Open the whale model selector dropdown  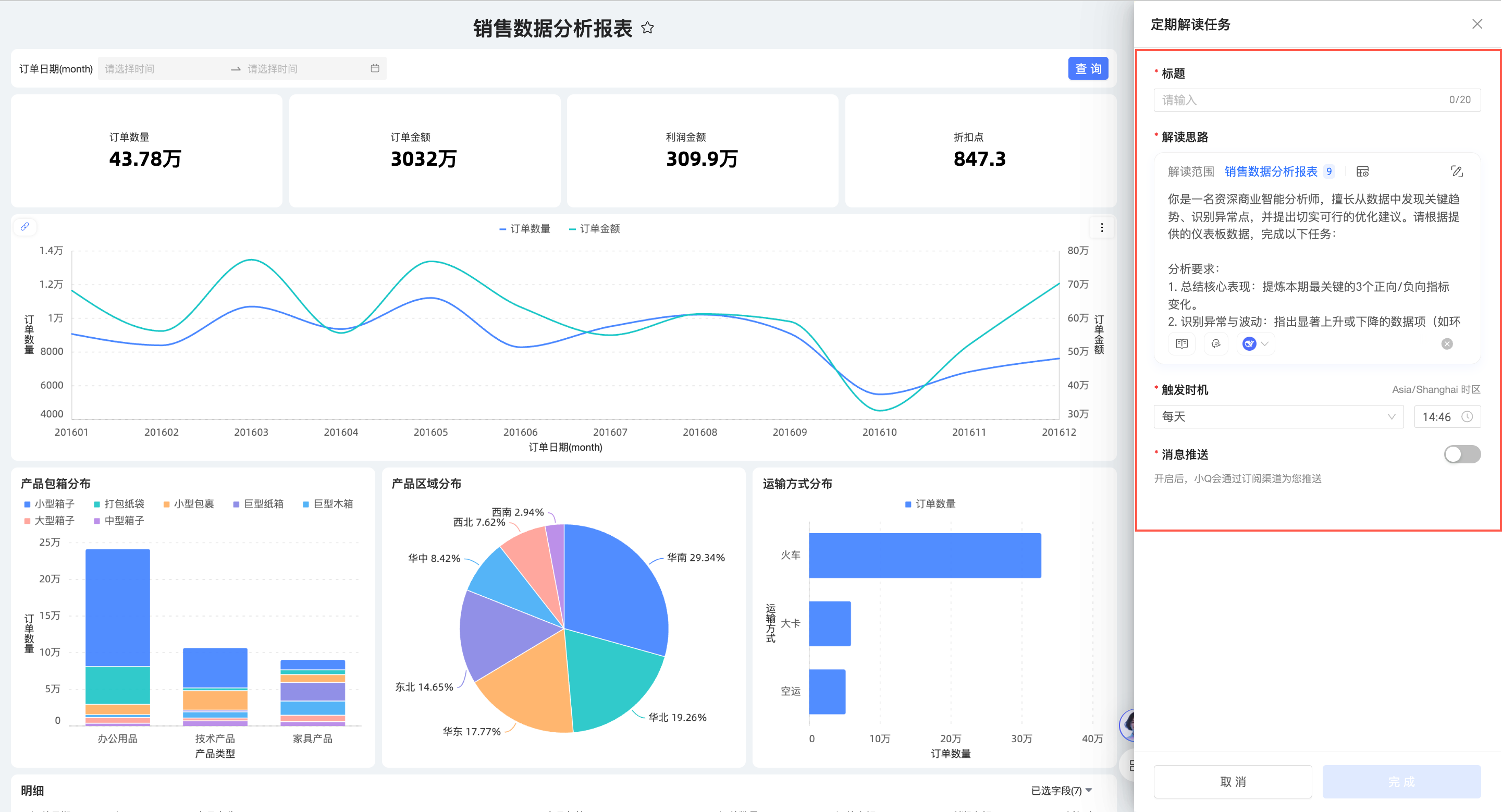pyautogui.click(x=1255, y=344)
